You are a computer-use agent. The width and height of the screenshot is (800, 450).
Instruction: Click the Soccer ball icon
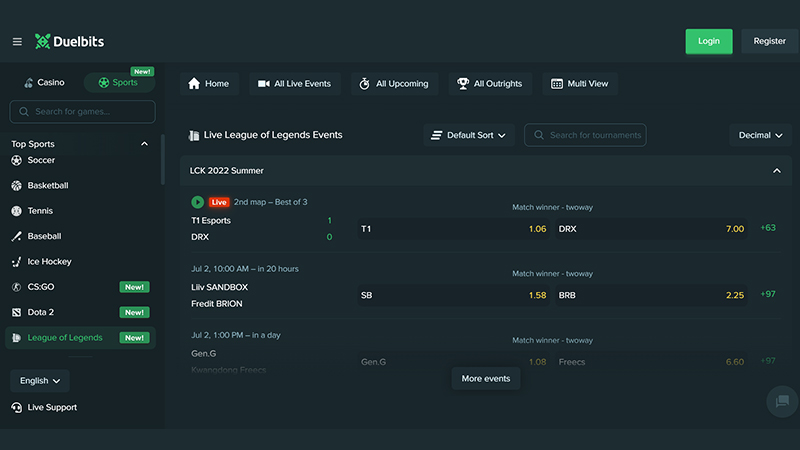[16, 160]
